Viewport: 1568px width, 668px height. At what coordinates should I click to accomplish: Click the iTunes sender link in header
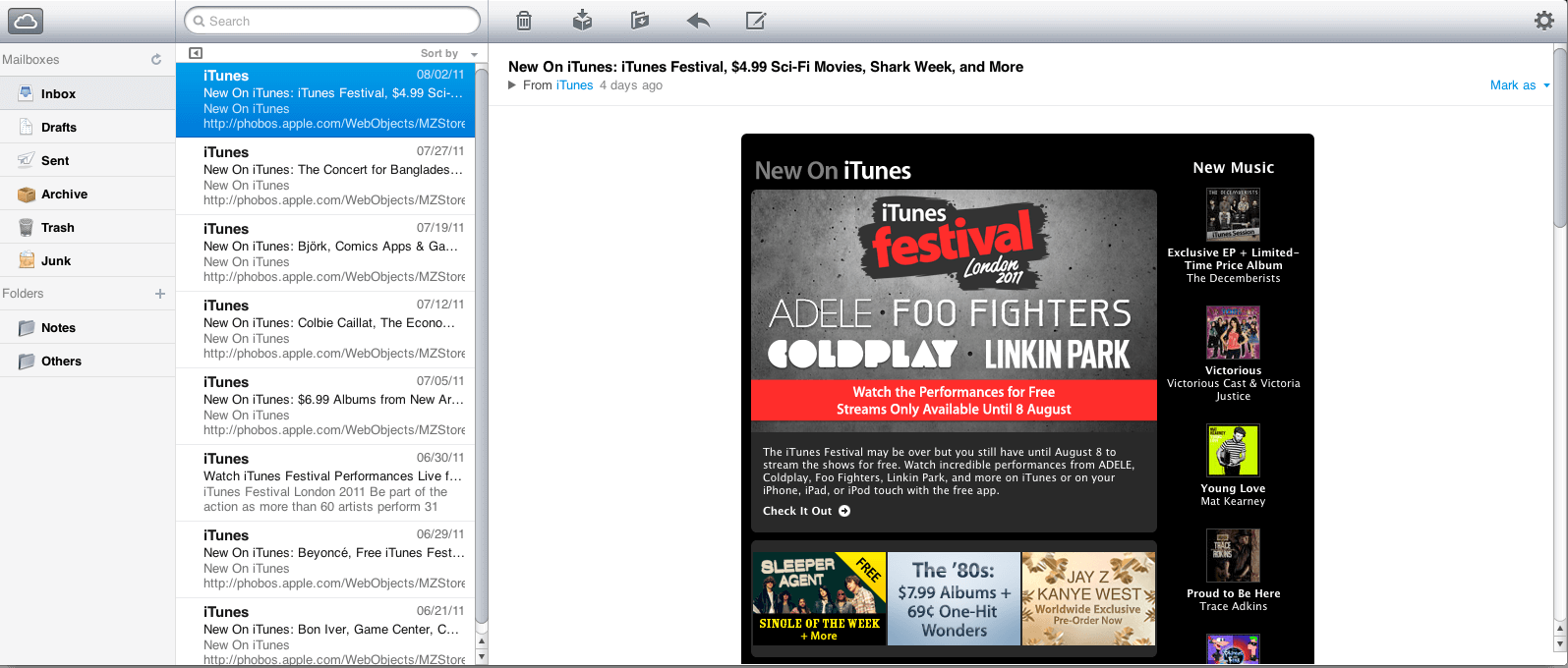pos(574,85)
